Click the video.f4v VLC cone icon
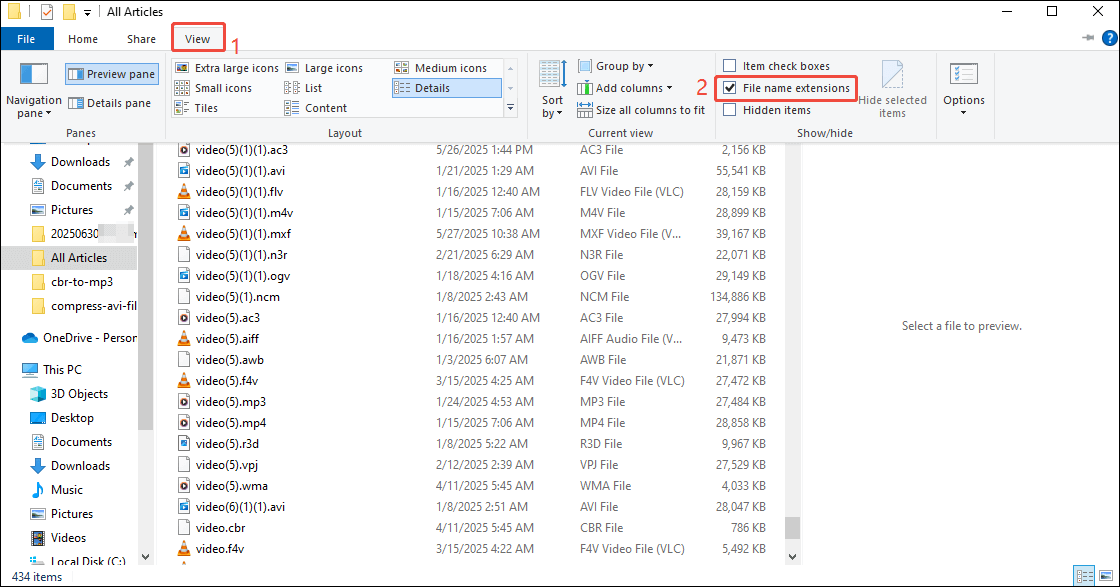Viewport: 1120px width, 587px height. point(184,548)
